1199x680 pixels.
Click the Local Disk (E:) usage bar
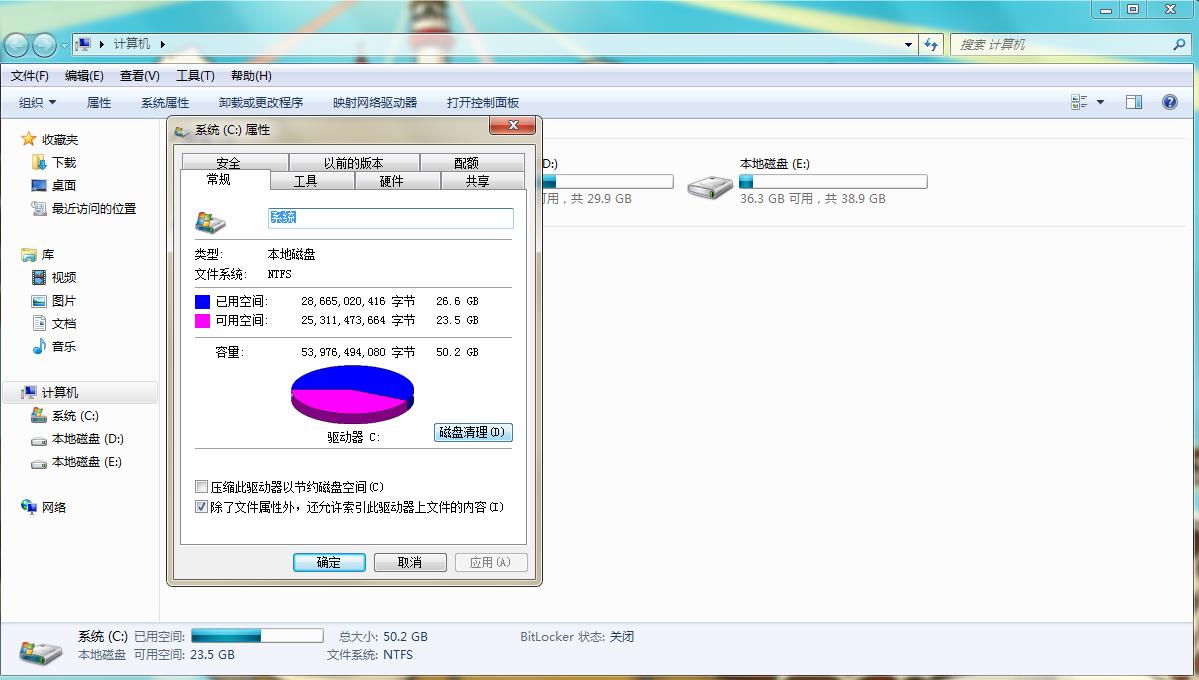tap(833, 181)
